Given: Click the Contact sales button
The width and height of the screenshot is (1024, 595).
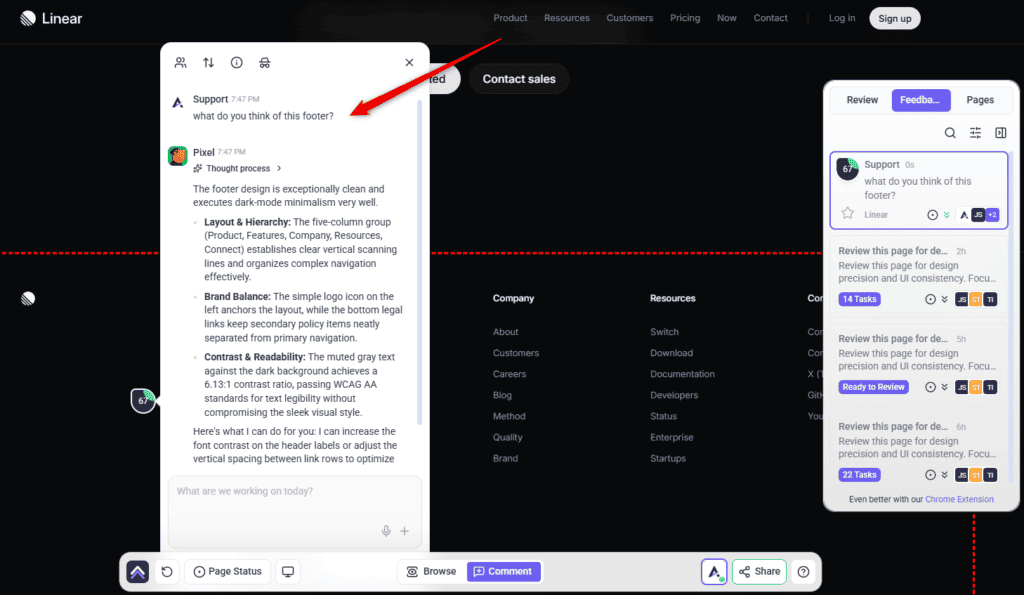Looking at the screenshot, I should [x=519, y=79].
